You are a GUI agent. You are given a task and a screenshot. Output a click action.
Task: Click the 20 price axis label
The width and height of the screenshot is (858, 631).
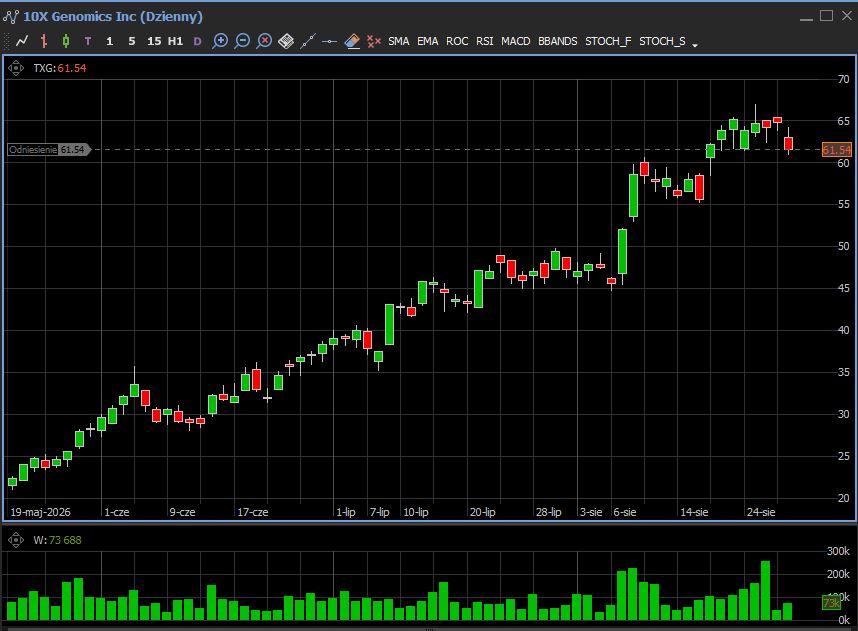point(844,498)
